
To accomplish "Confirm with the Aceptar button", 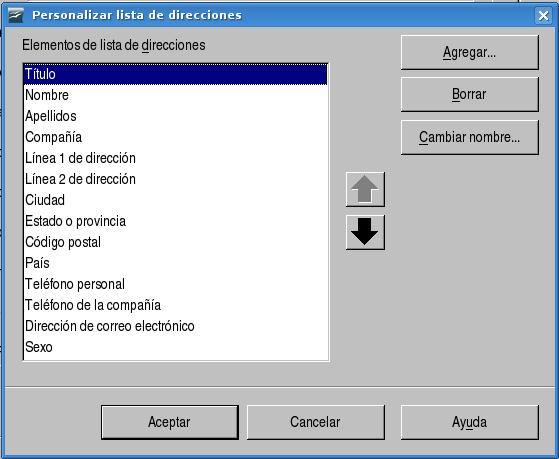I will (170, 422).
